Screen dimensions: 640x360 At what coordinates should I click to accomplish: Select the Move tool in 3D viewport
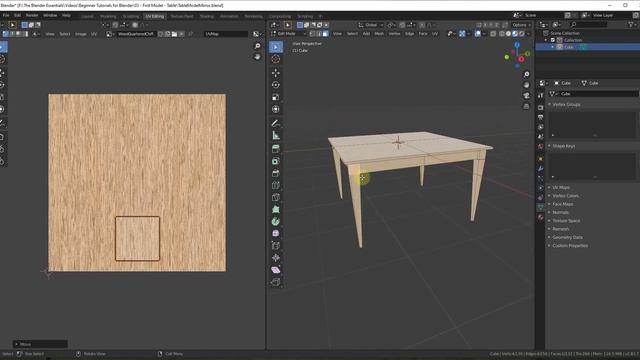[x=276, y=73]
